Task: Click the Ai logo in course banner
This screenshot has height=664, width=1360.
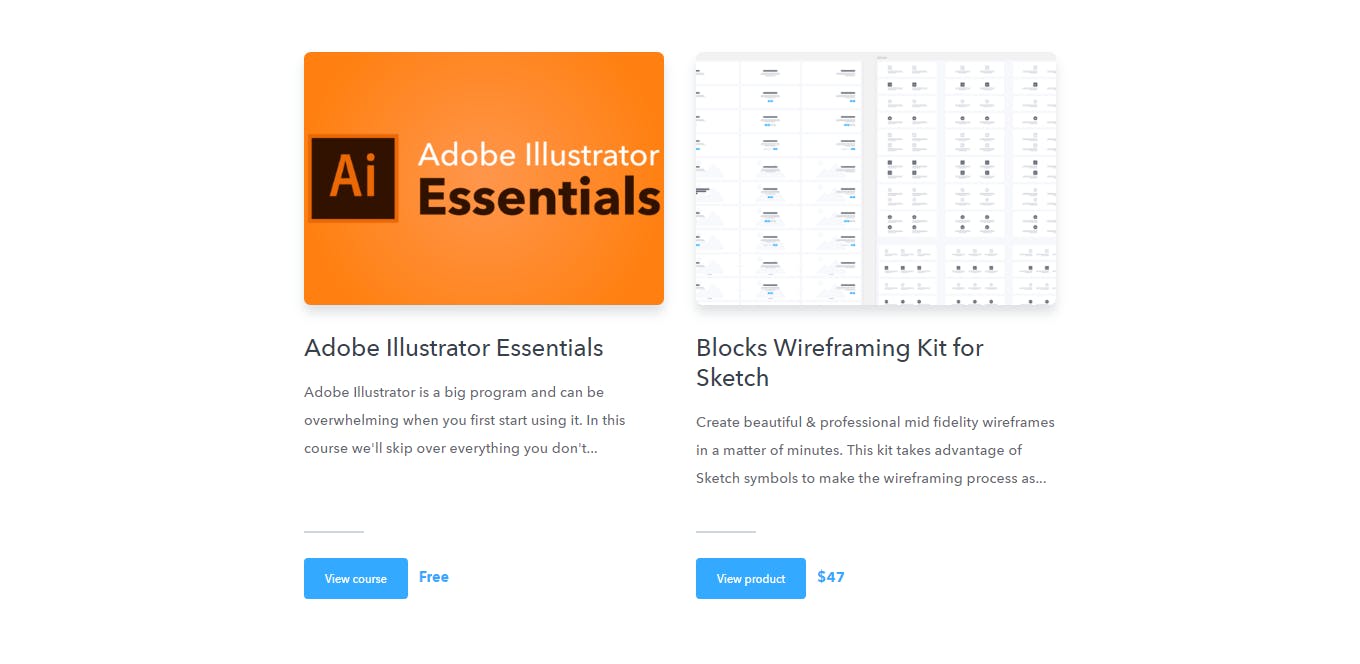Action: (x=353, y=178)
